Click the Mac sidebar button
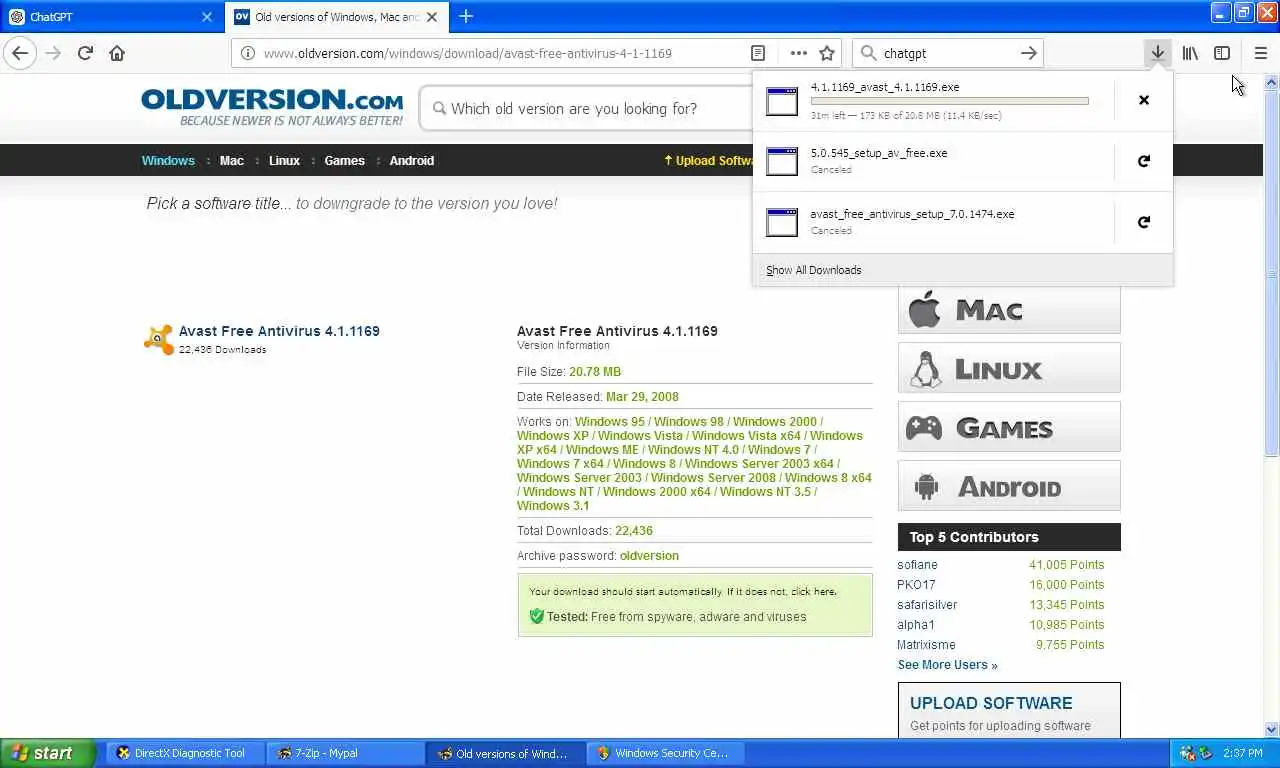 1009,309
